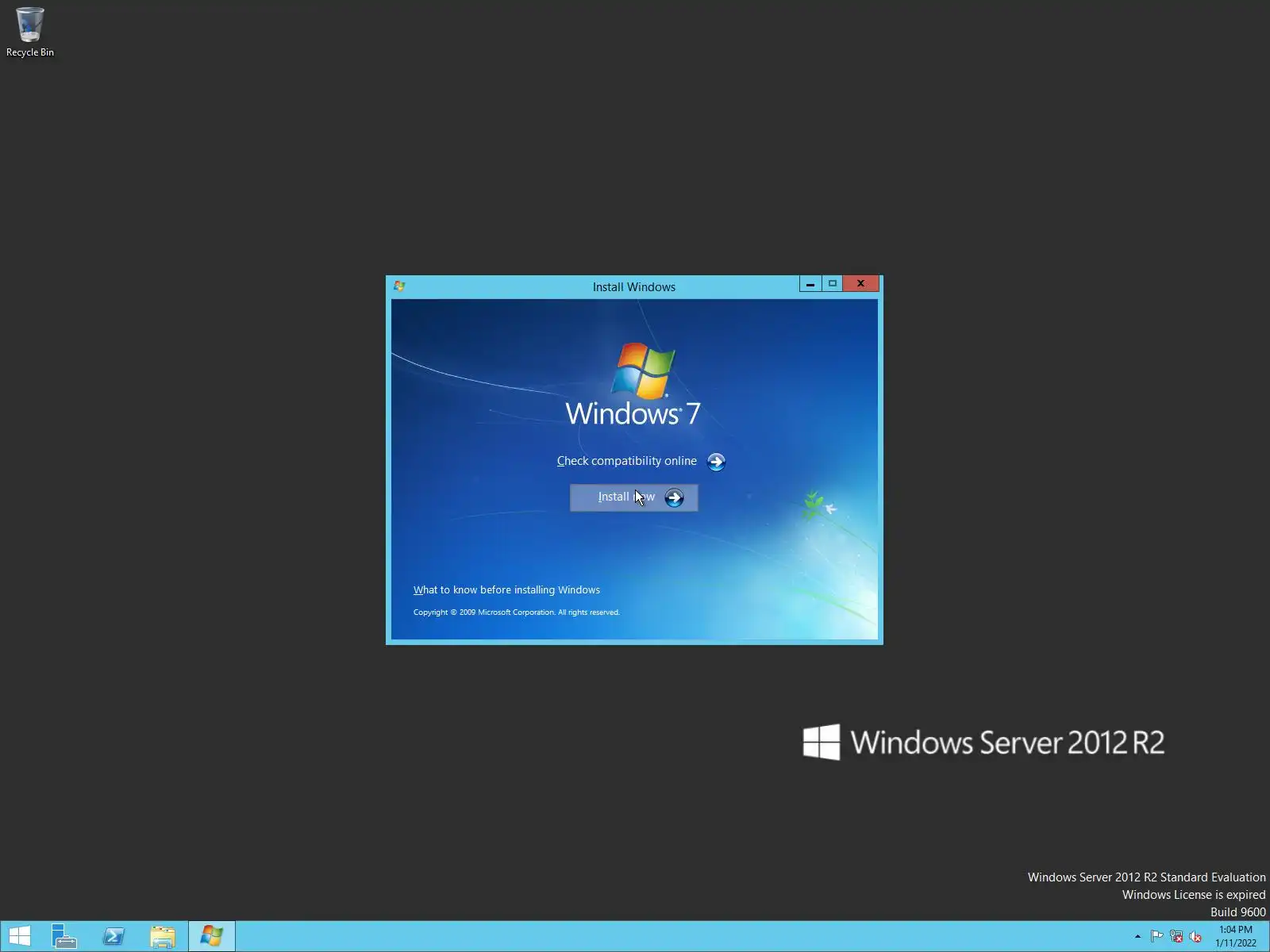Screen dimensions: 1270x952
Task: Open the taskbar clock showing 1:04 PM
Action: coord(1236,936)
